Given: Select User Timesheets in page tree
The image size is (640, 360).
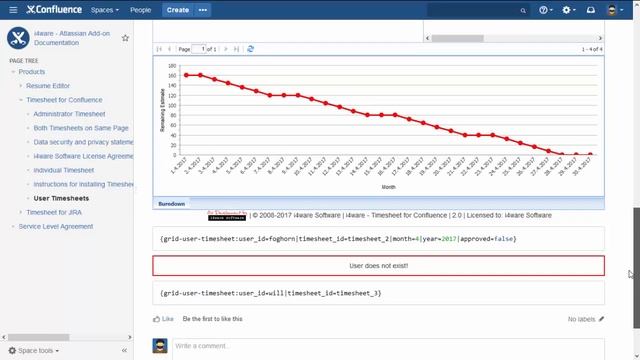Looking at the screenshot, I should [x=61, y=198].
